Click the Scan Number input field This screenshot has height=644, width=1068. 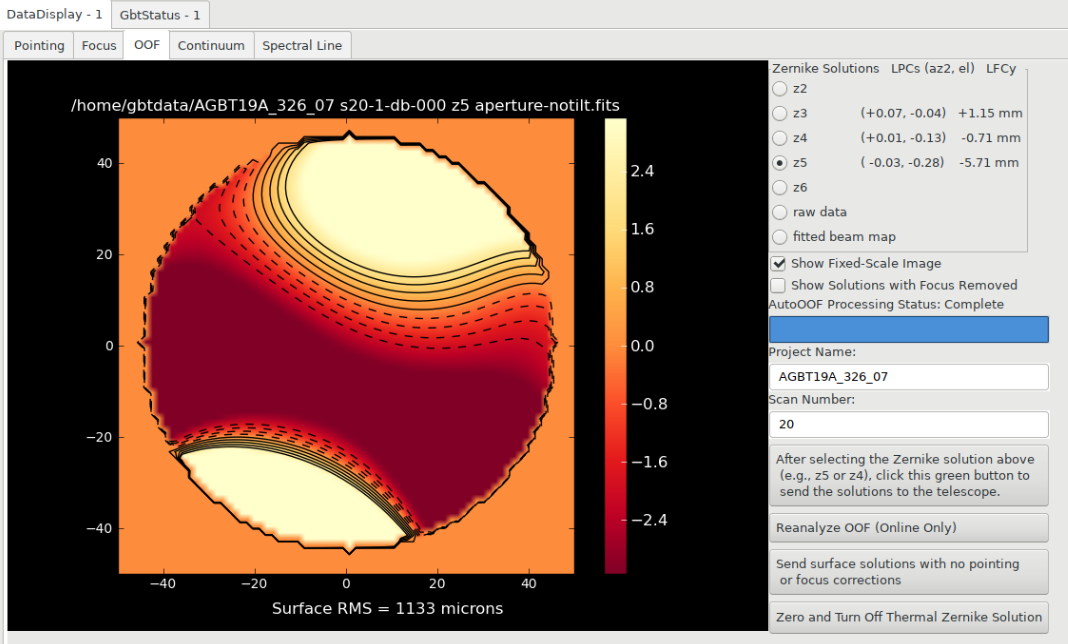tap(909, 425)
